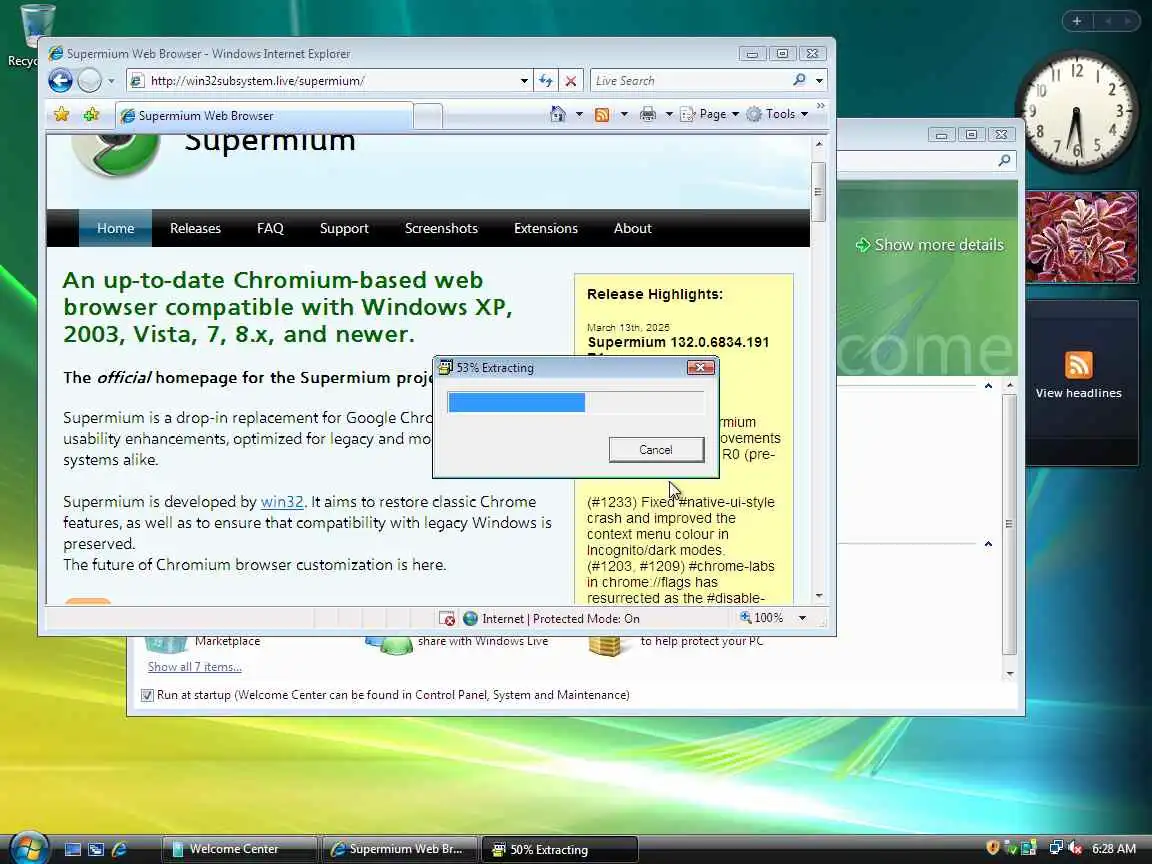Click the IE Forward arrow button
1152x864 pixels.
[x=90, y=80]
